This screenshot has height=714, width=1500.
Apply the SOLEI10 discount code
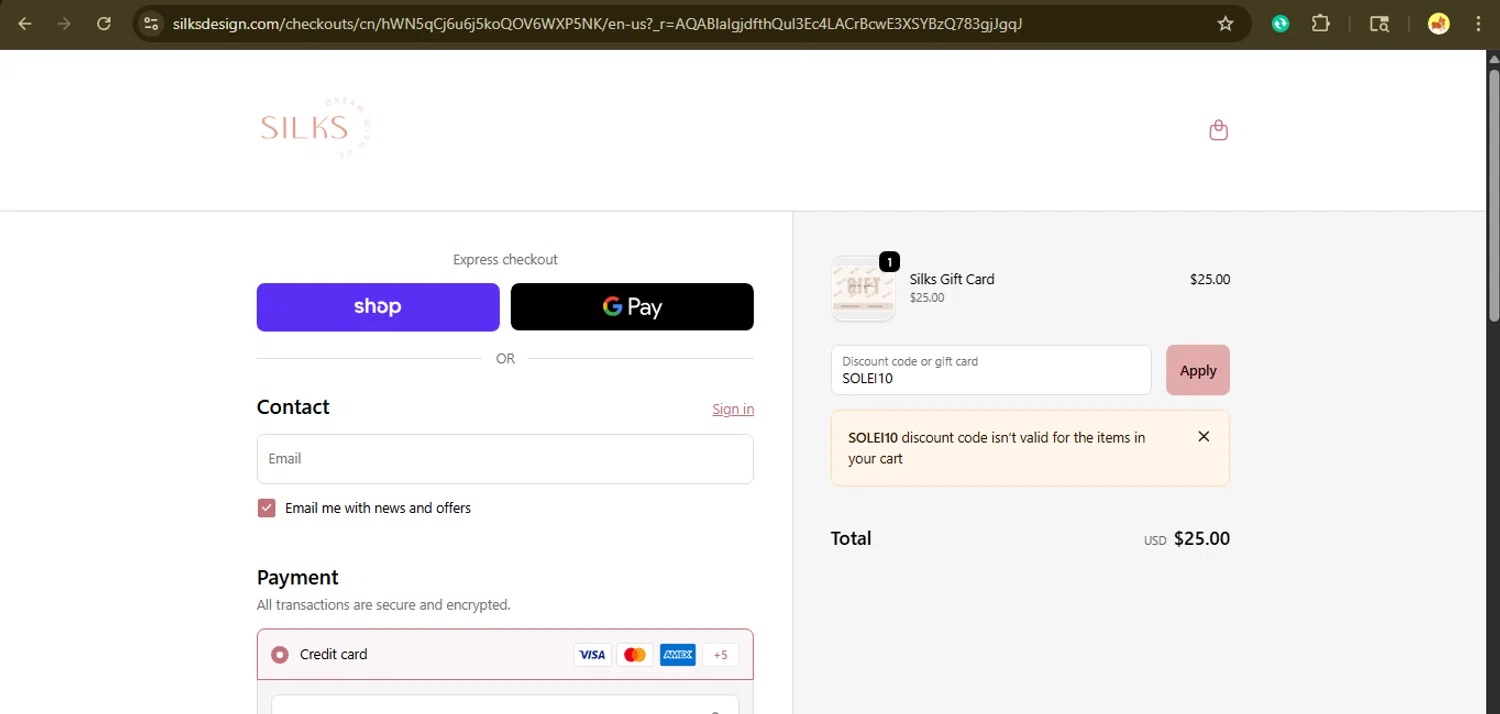pyautogui.click(x=1198, y=370)
